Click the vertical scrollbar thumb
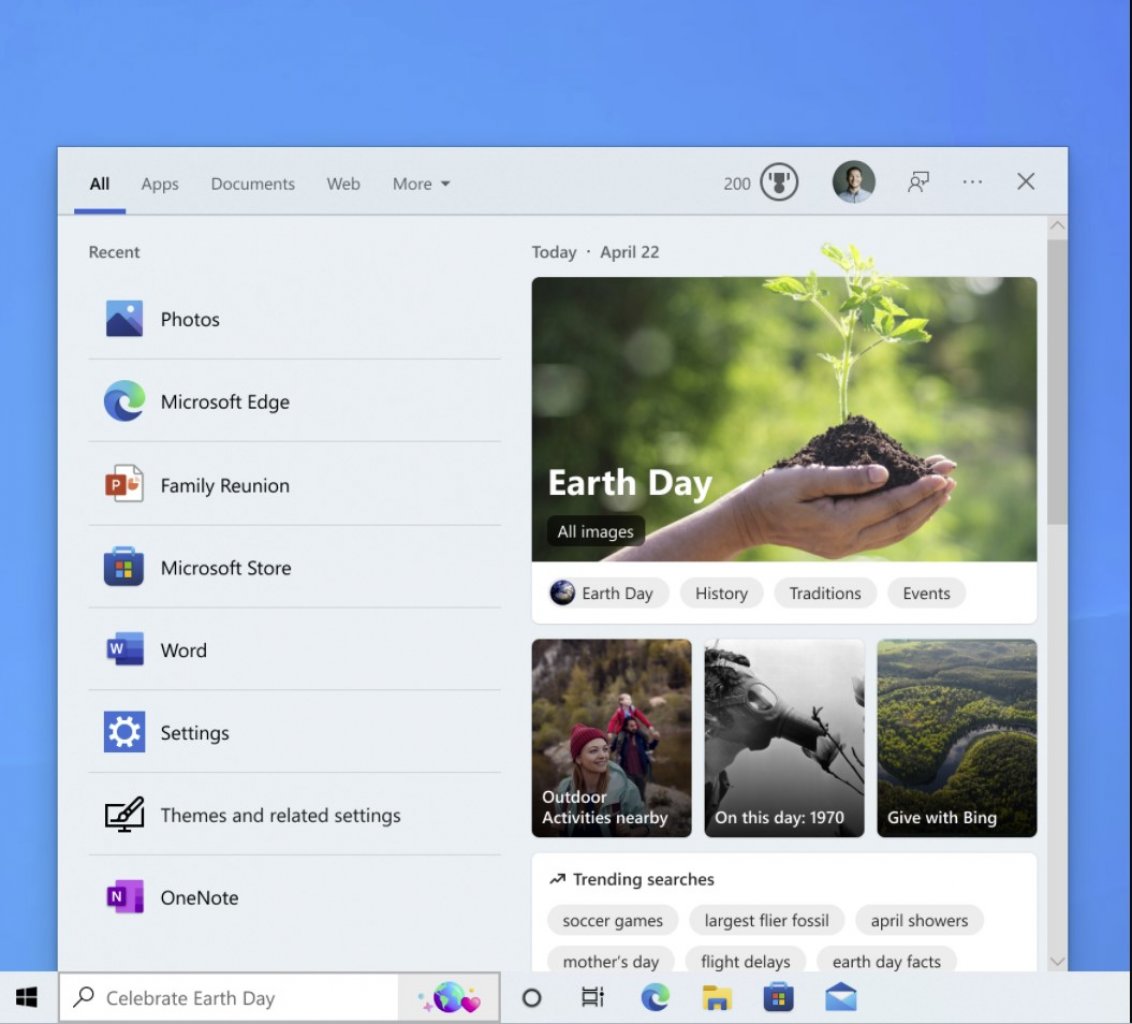Screen dimensions: 1132x1024 (1057, 382)
